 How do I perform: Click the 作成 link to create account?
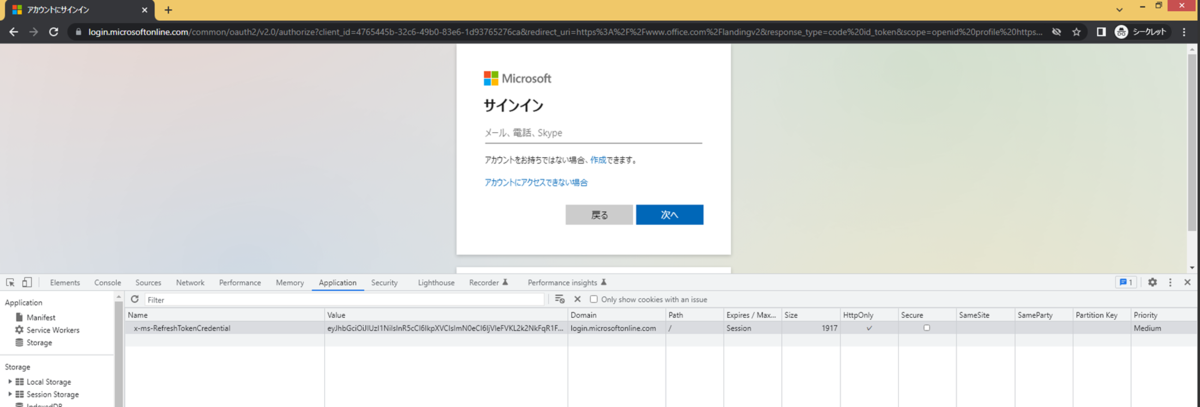point(598,160)
